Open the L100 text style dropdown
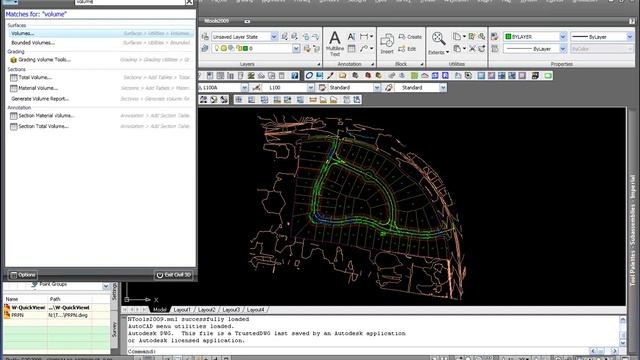640x360 pixels. pos(311,88)
